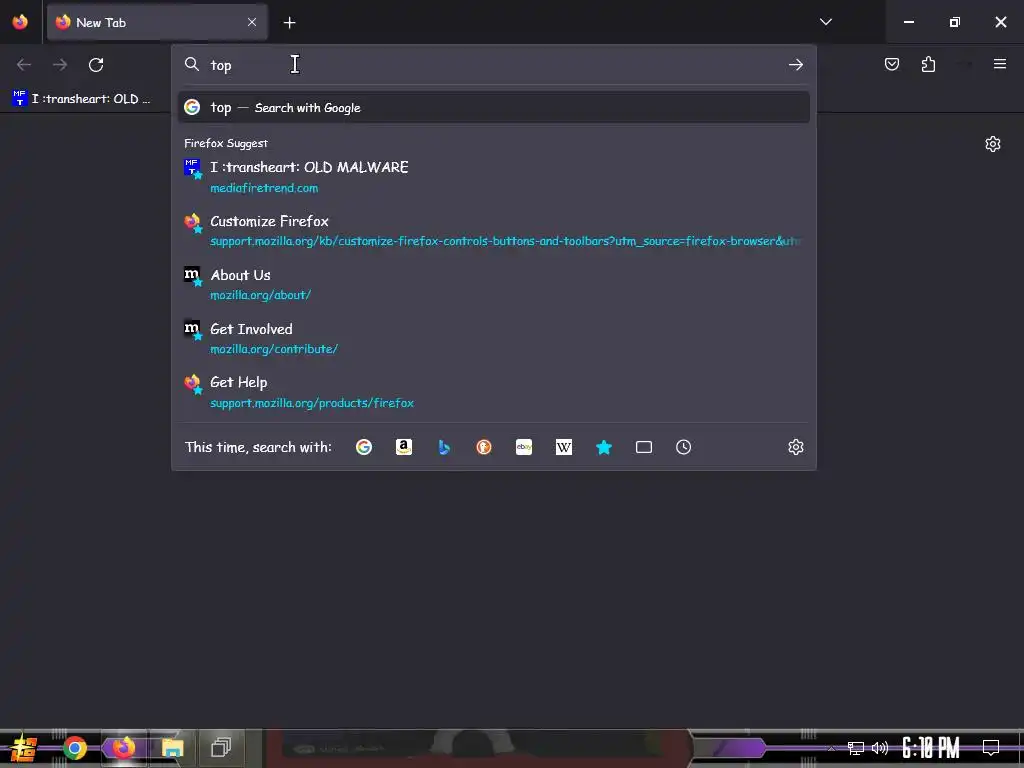Open the network icon in system tray
This screenshot has width=1024, height=768.
click(856, 748)
